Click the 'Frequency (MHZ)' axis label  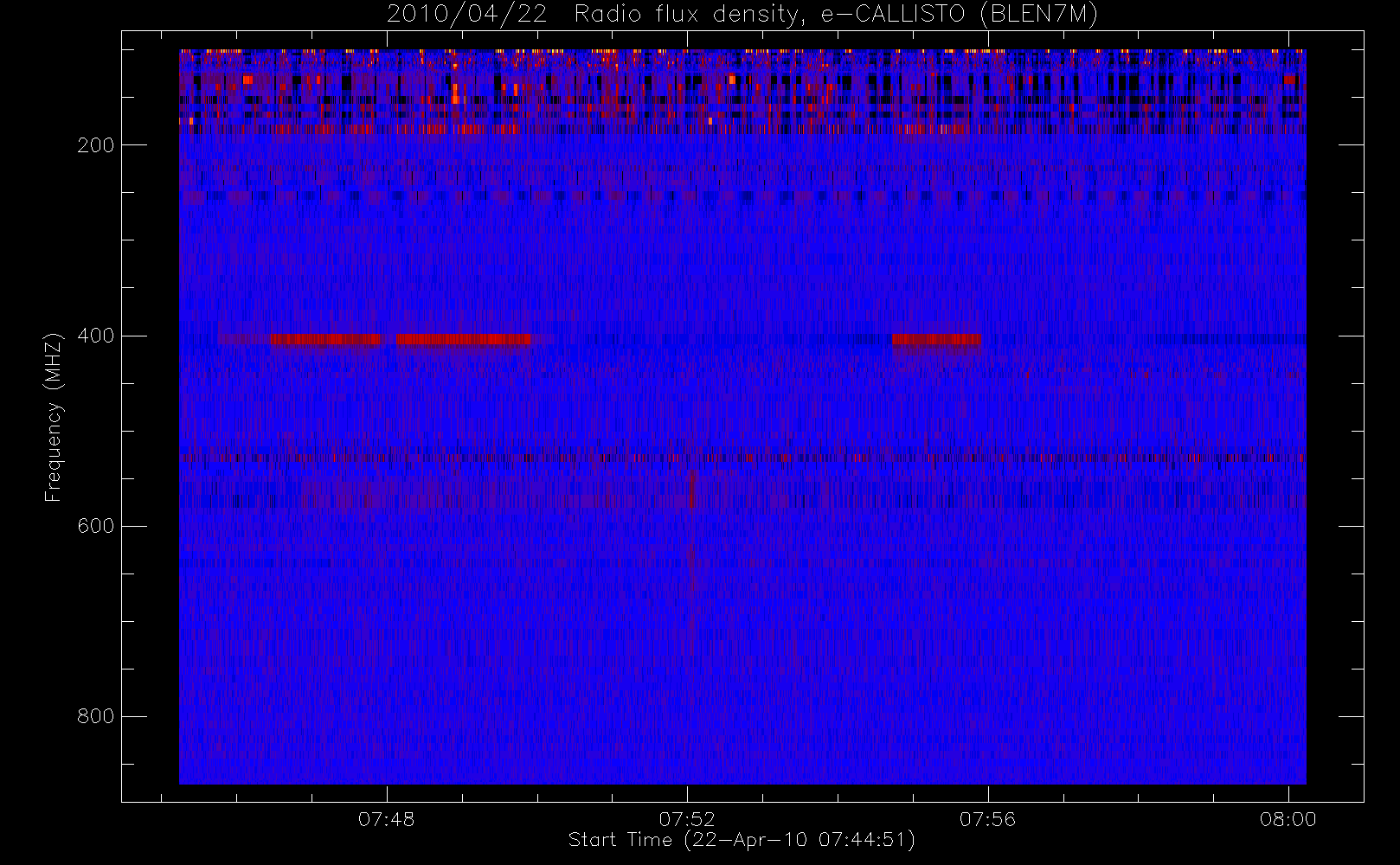coord(54,417)
